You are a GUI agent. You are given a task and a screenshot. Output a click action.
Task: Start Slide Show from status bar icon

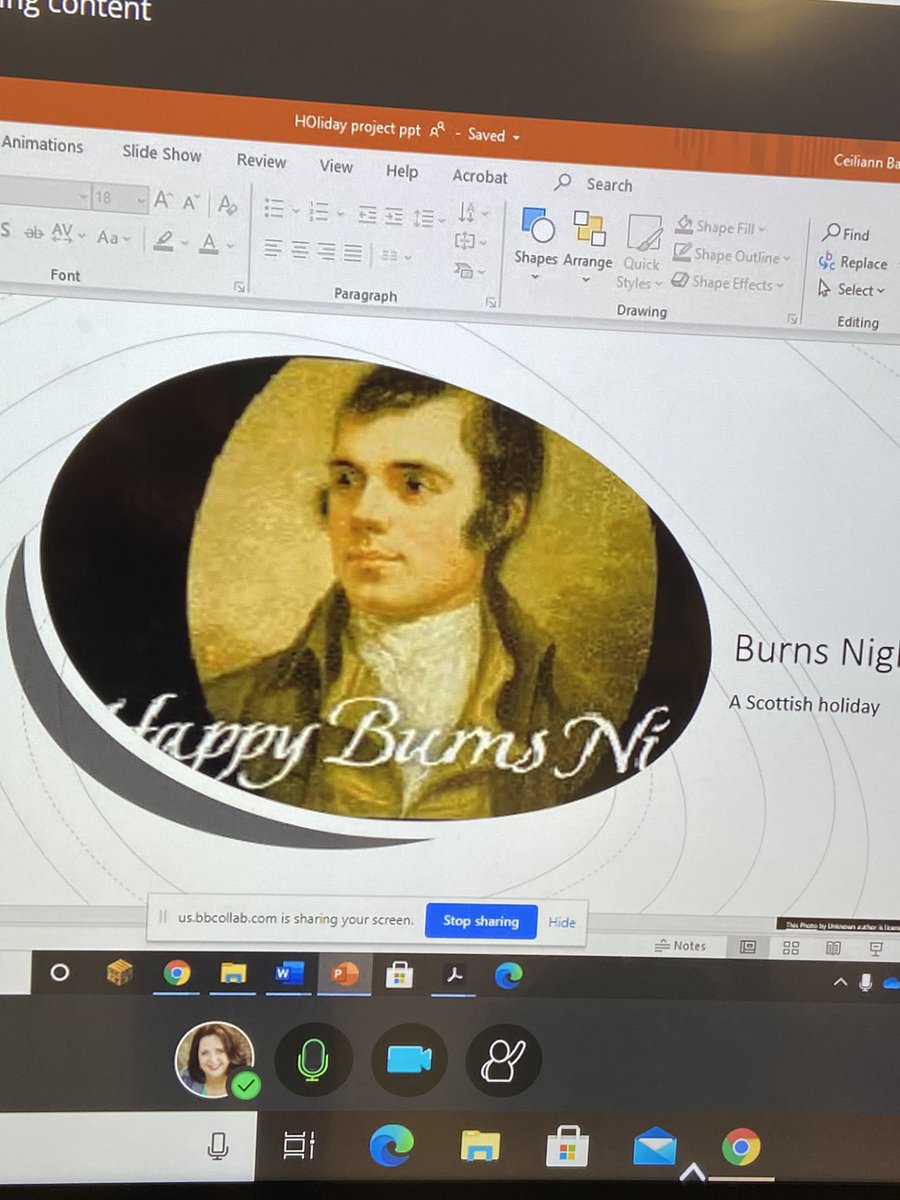(877, 948)
